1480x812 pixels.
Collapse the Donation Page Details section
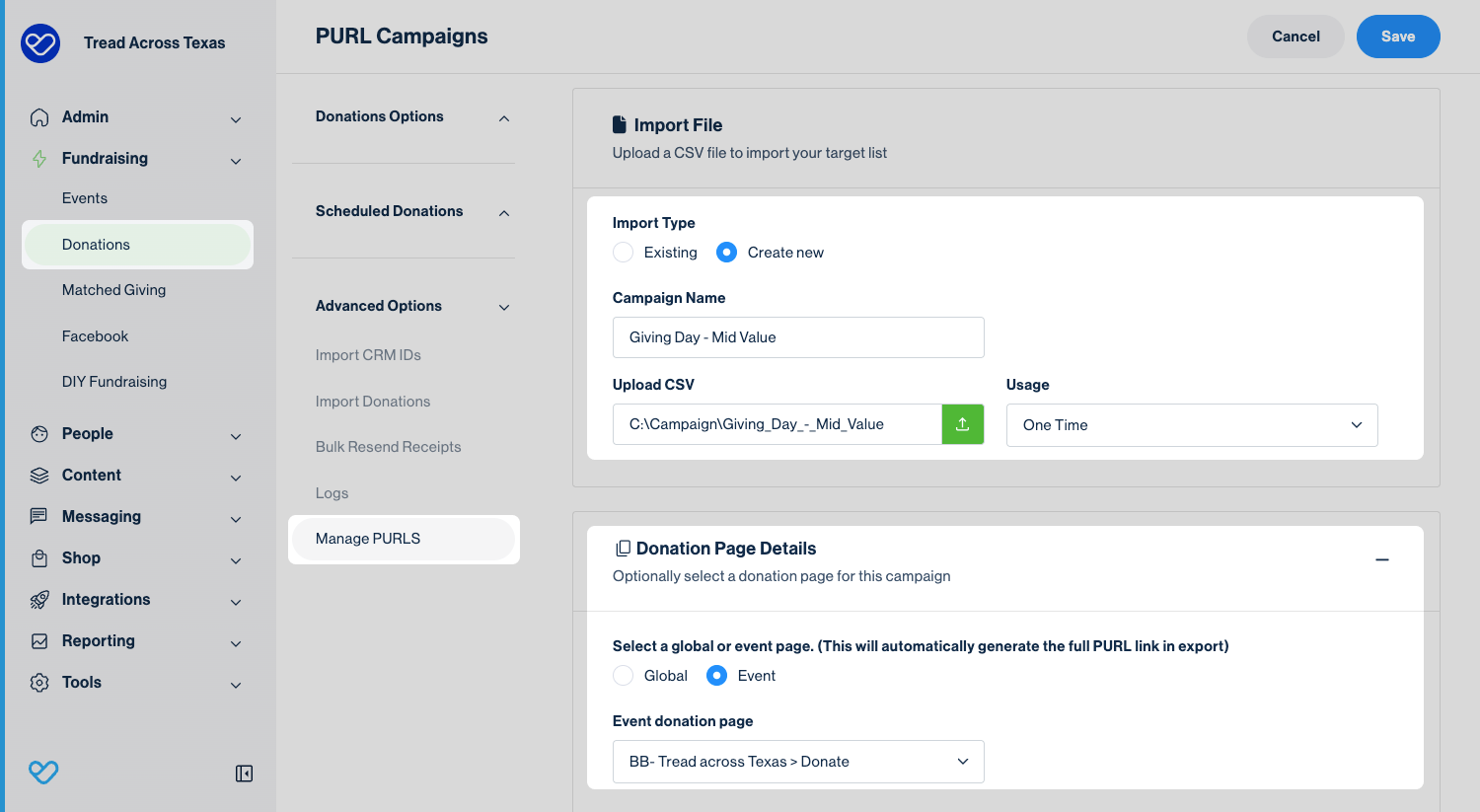1381,559
